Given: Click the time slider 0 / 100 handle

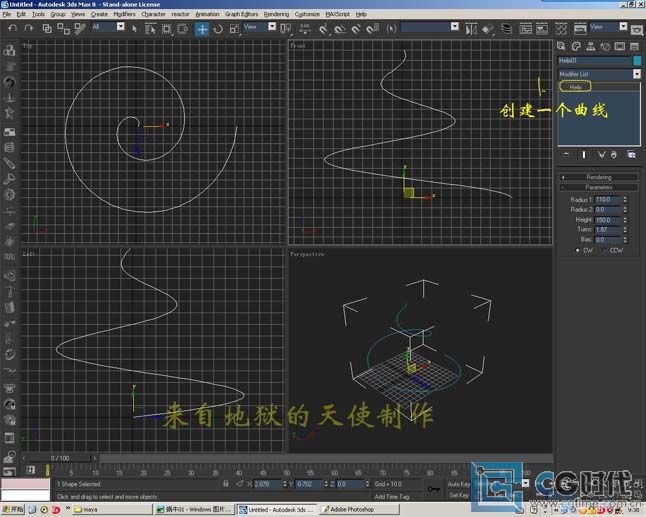Looking at the screenshot, I should [60, 458].
